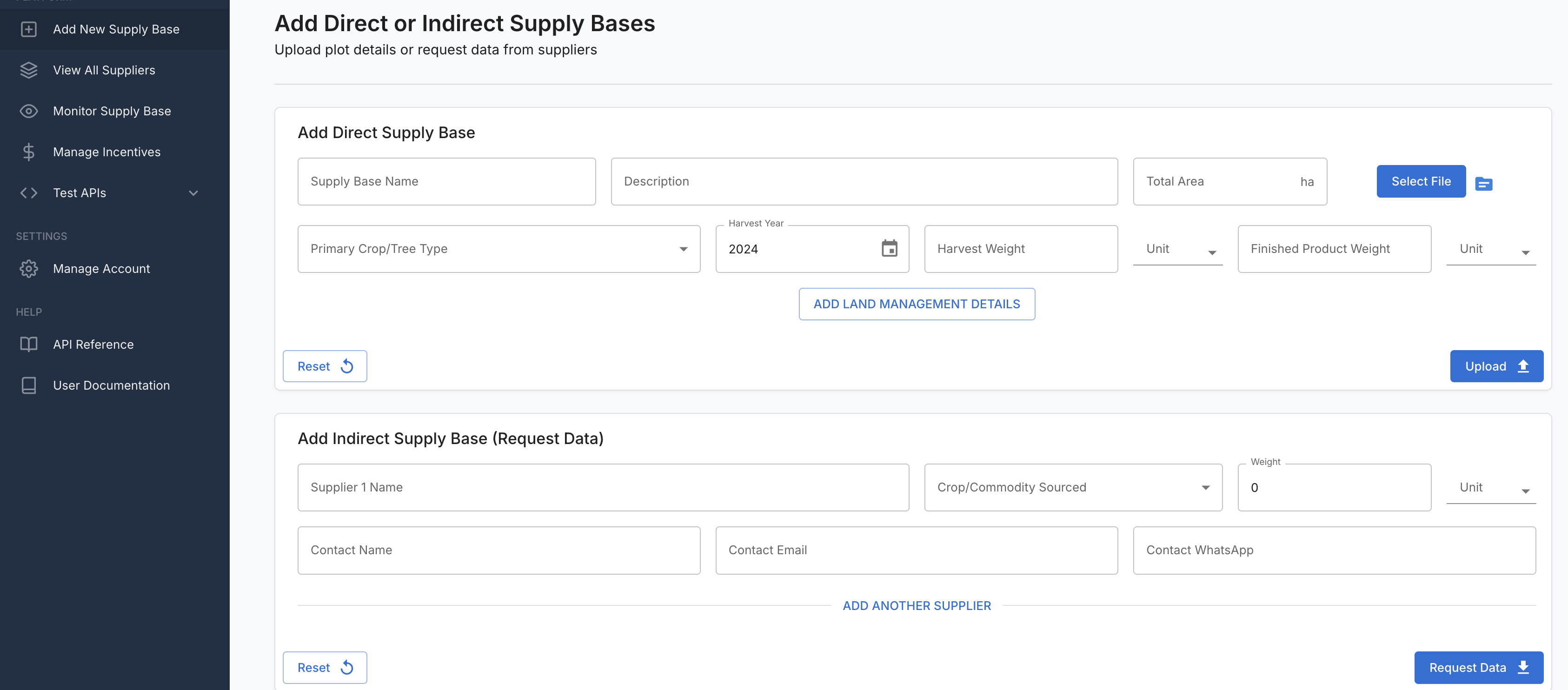Click the Manage Account gear icon
This screenshot has width=1568, height=690.
click(x=29, y=268)
